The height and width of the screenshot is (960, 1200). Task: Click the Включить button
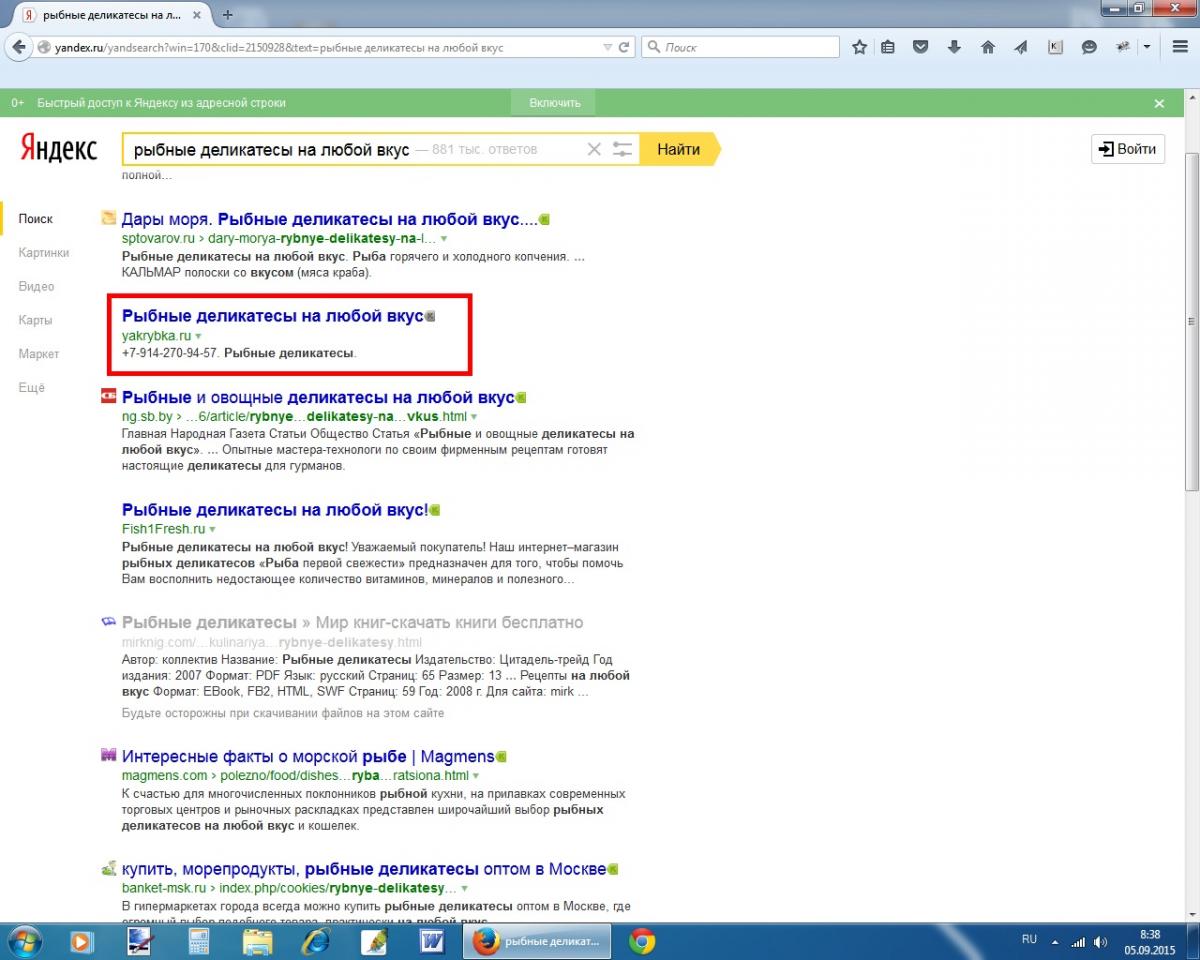(x=554, y=103)
